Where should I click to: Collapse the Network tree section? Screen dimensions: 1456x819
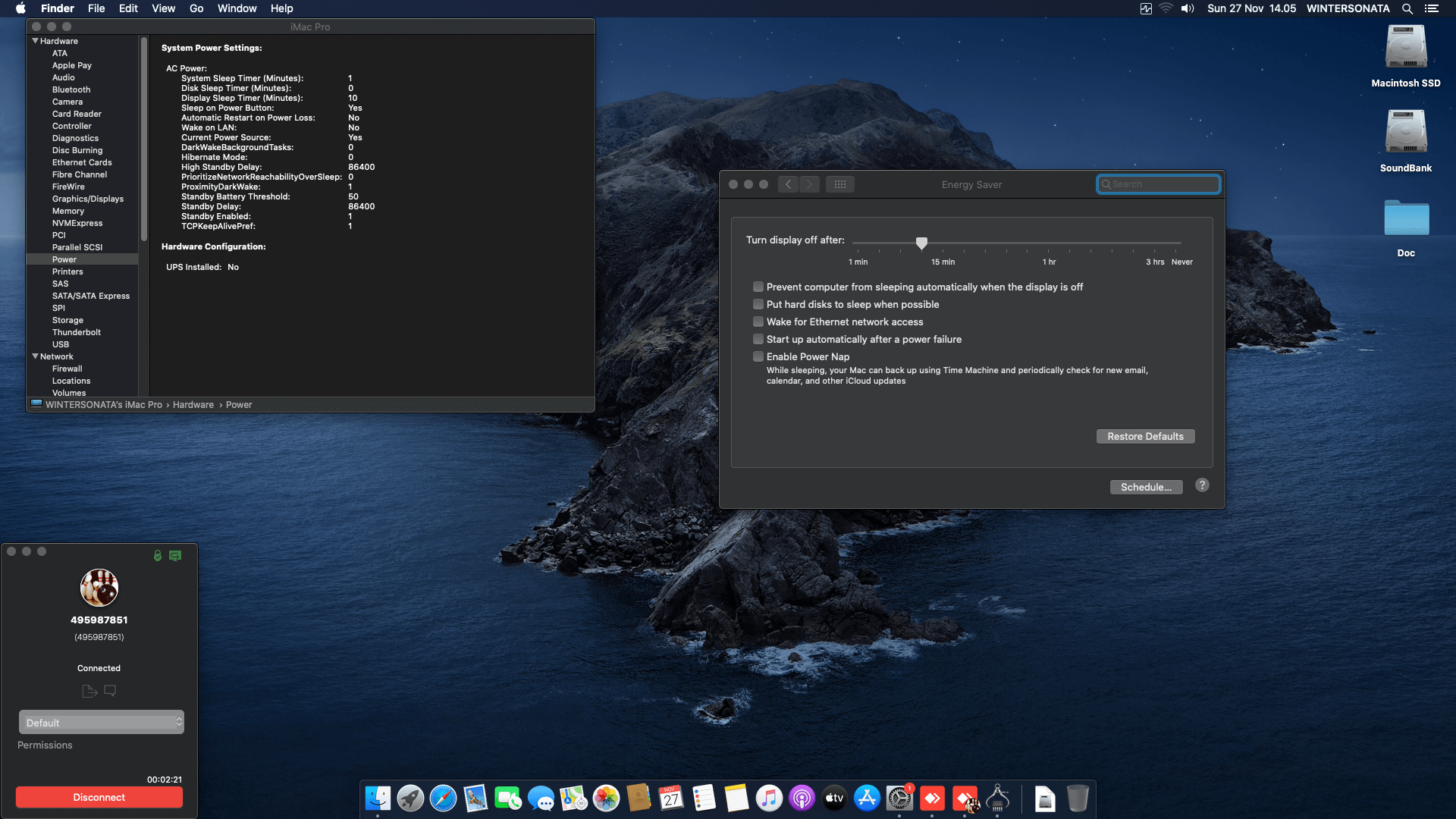35,356
